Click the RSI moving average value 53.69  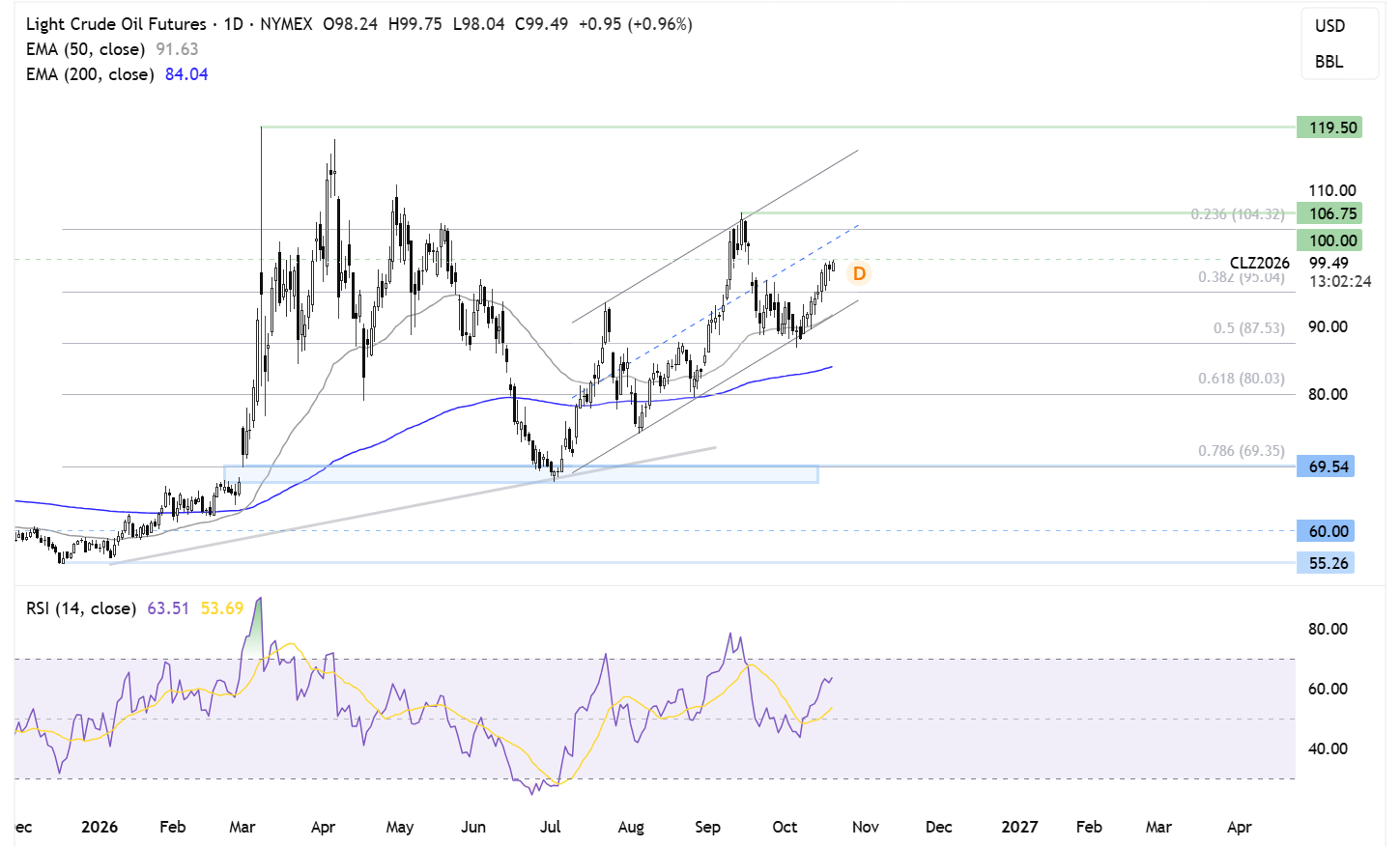pyautogui.click(x=222, y=608)
